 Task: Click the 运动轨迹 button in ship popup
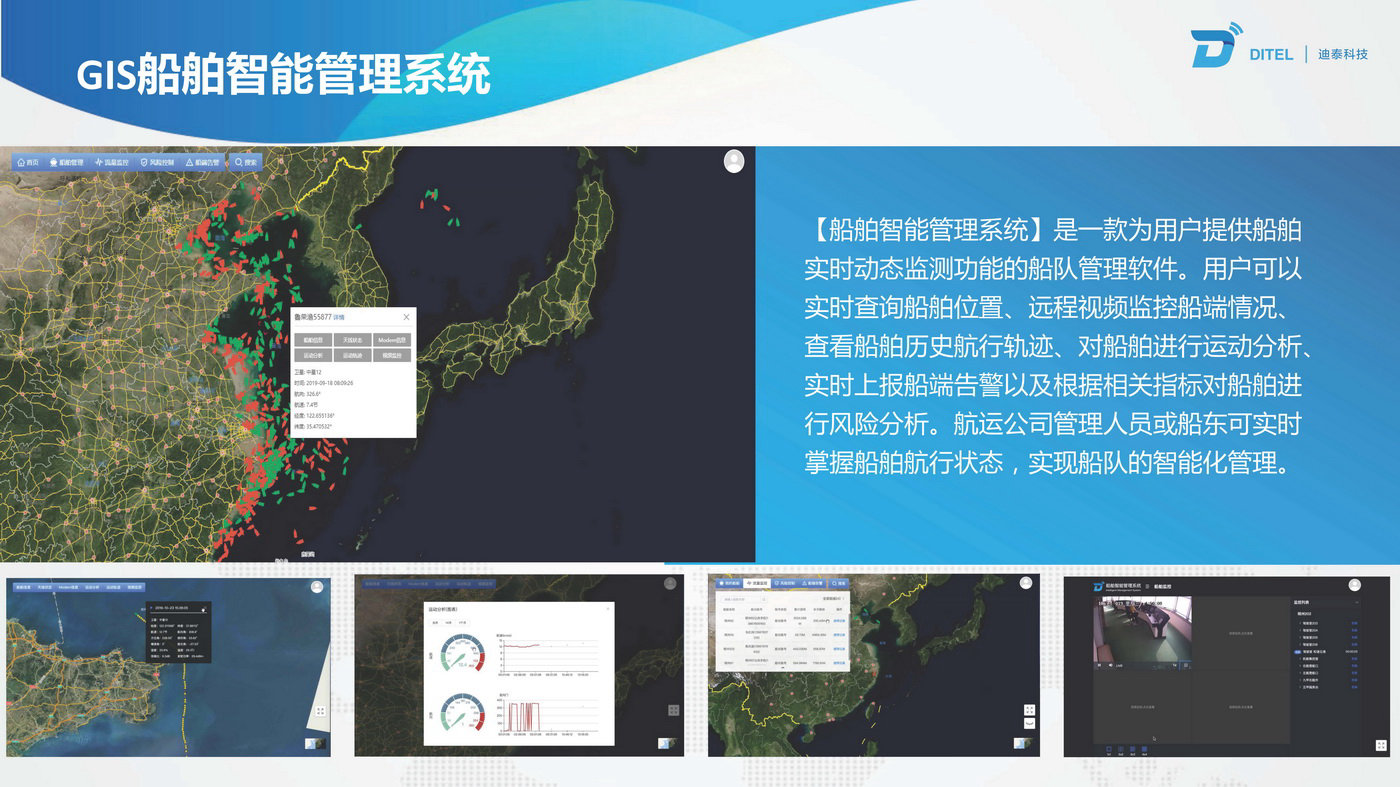click(352, 355)
